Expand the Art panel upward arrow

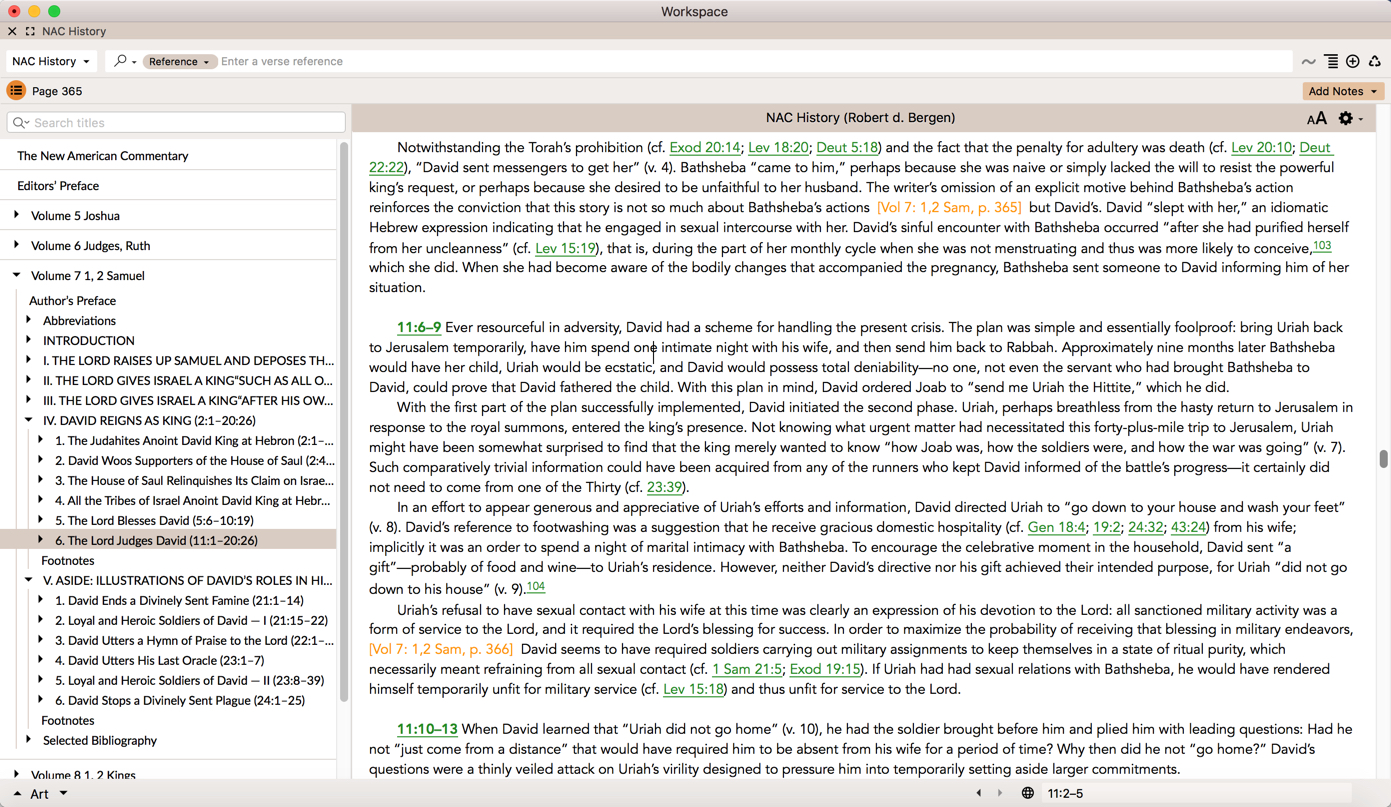pos(17,794)
